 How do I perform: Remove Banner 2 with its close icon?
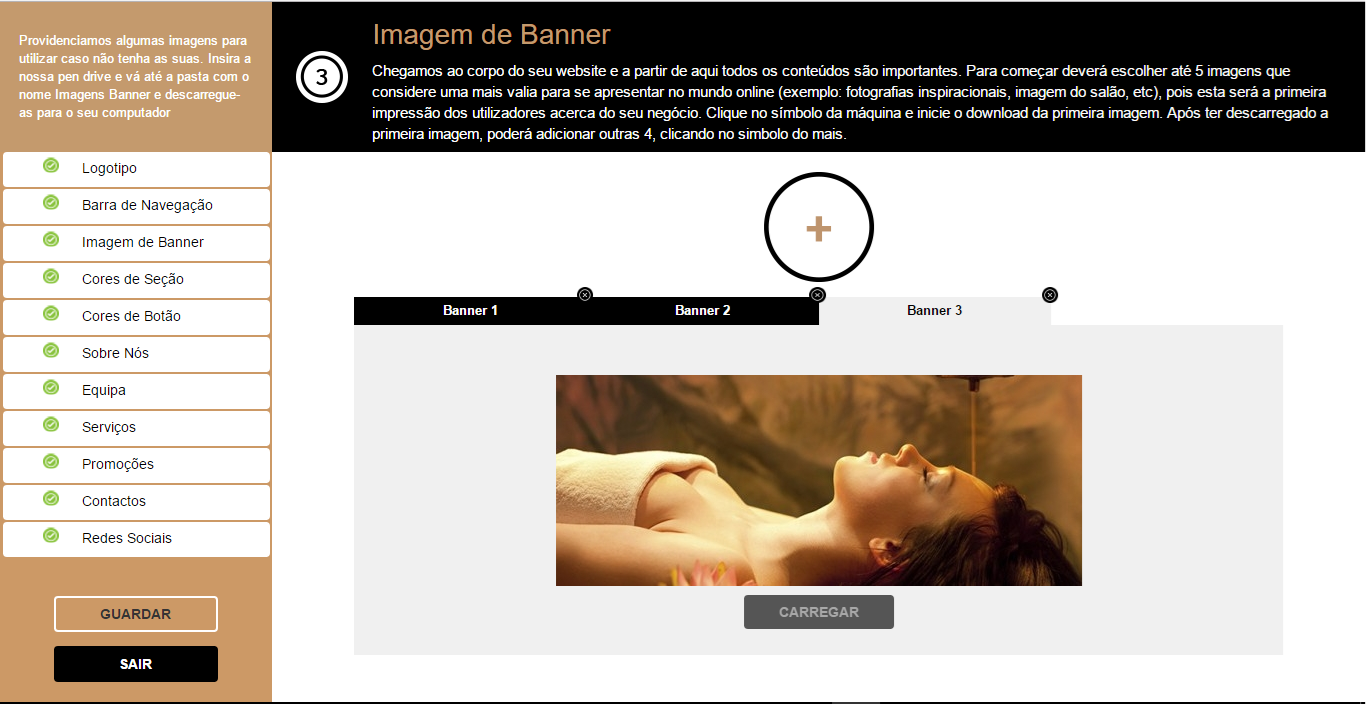pyautogui.click(x=817, y=295)
